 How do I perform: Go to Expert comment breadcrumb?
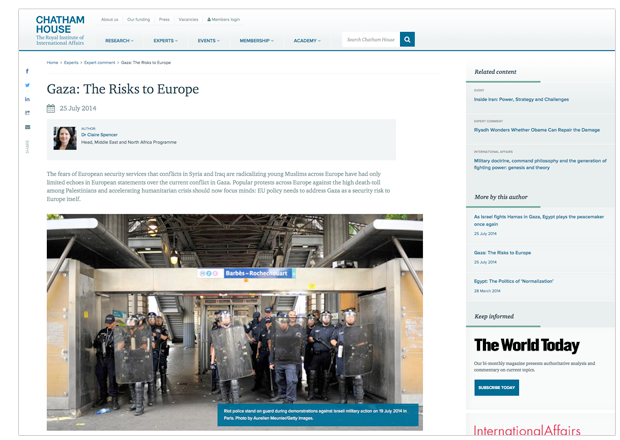tap(109, 63)
